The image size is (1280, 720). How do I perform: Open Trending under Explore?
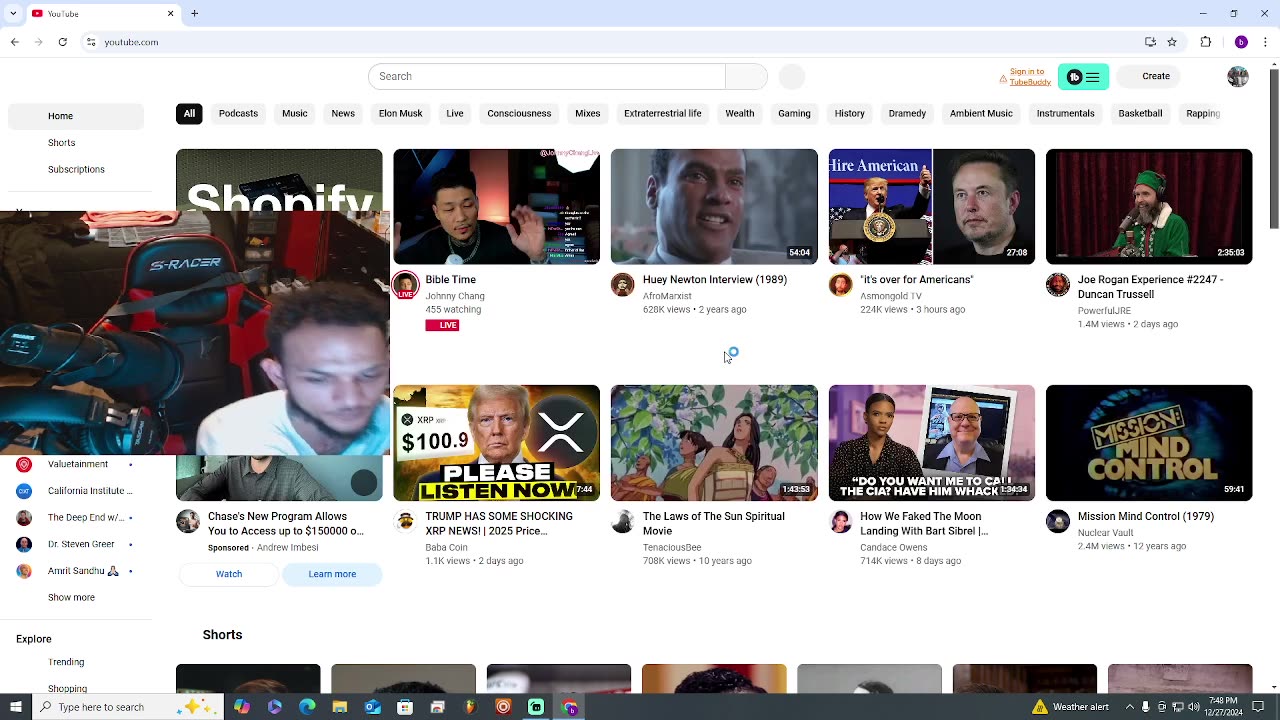(66, 663)
